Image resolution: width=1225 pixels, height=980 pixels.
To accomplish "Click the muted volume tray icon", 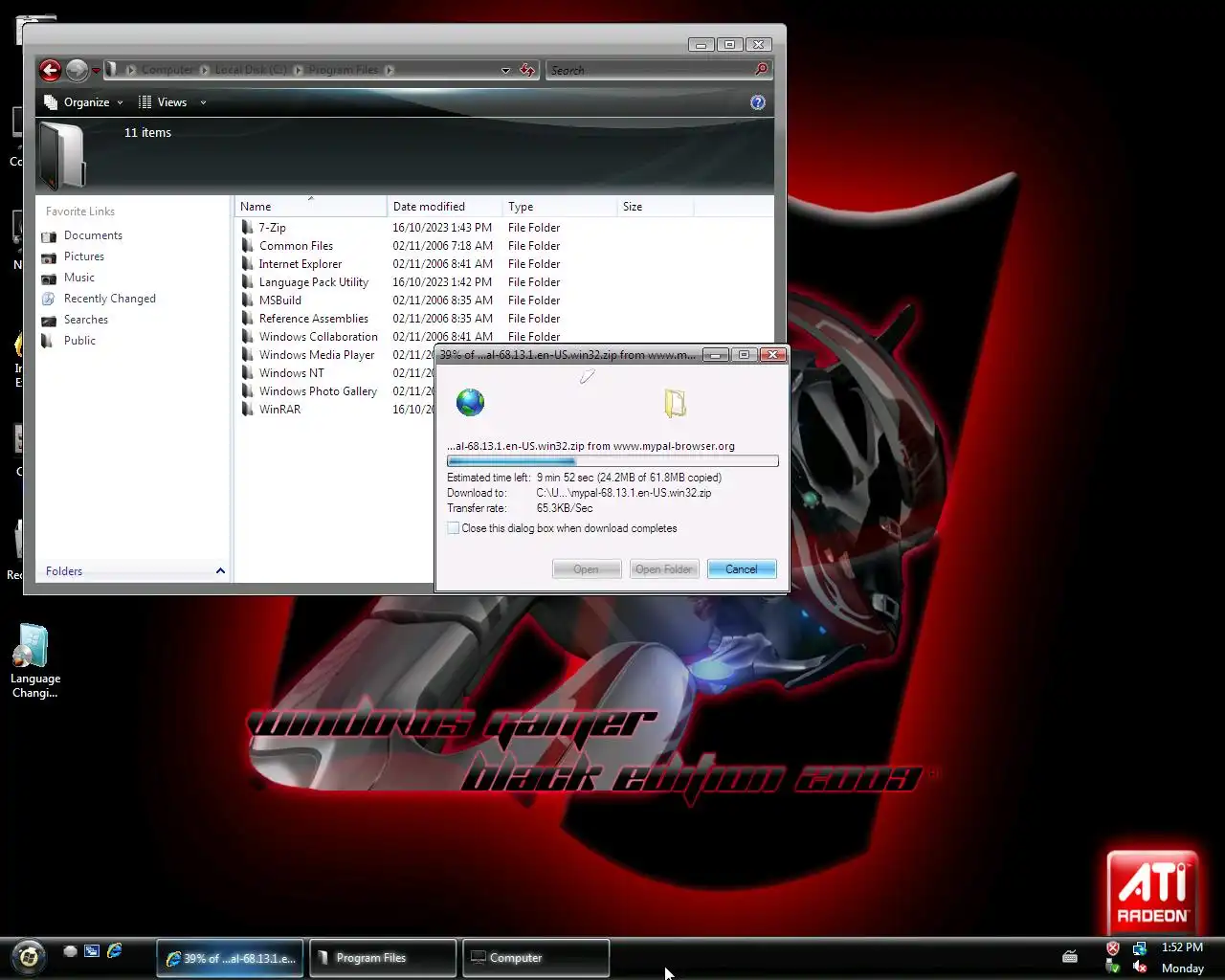I will click(1139, 968).
